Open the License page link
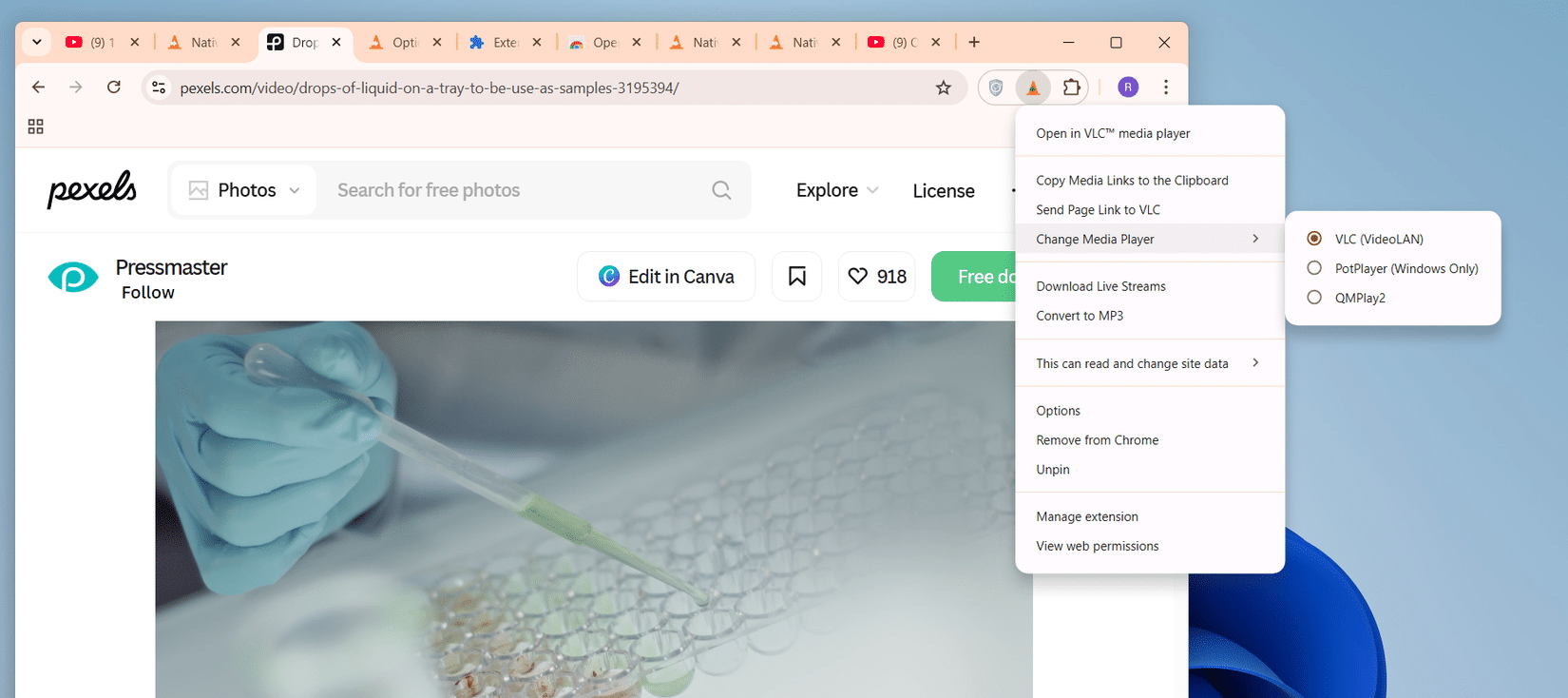 point(944,191)
